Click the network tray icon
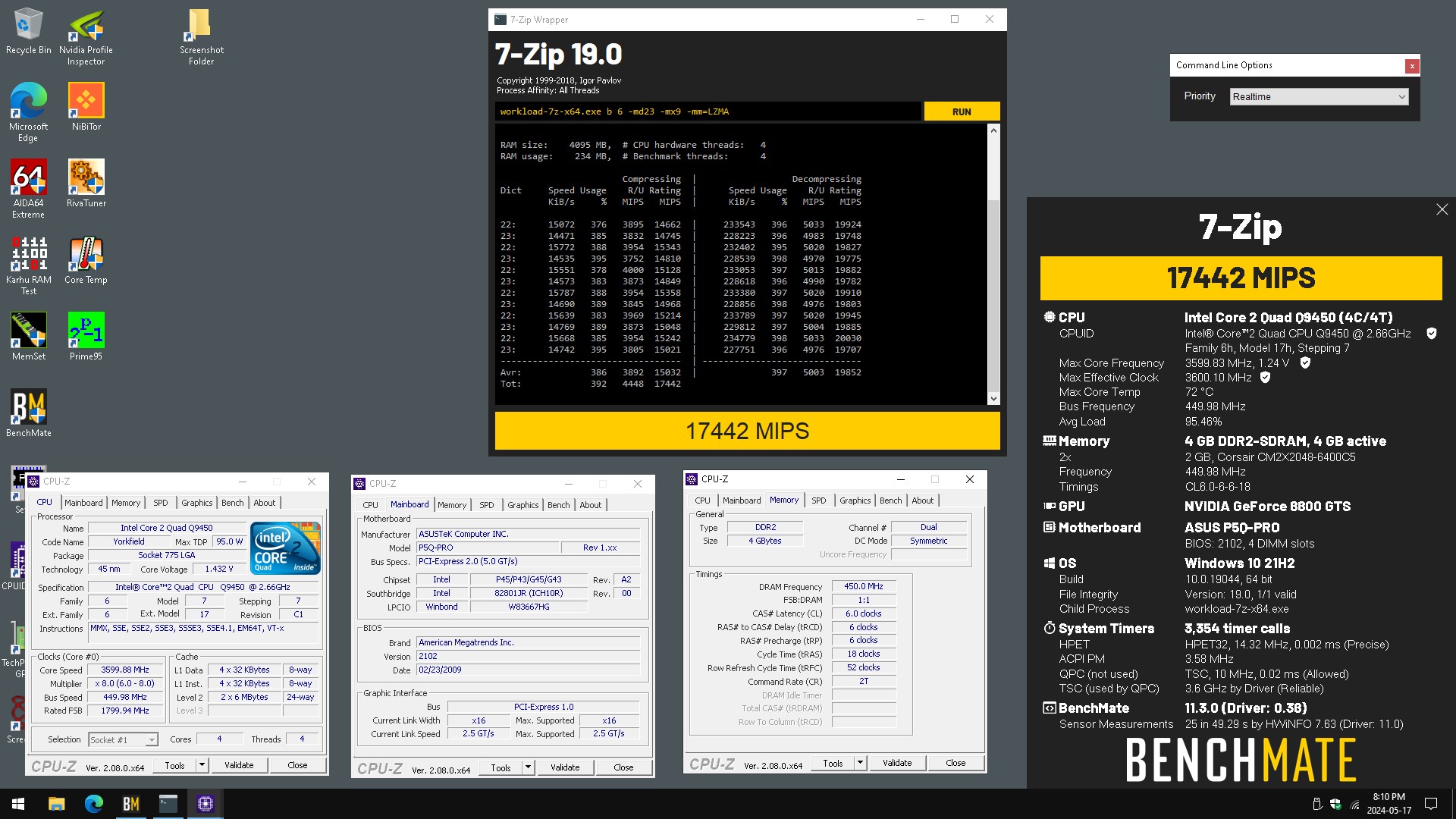1456x819 pixels. [x=1354, y=805]
